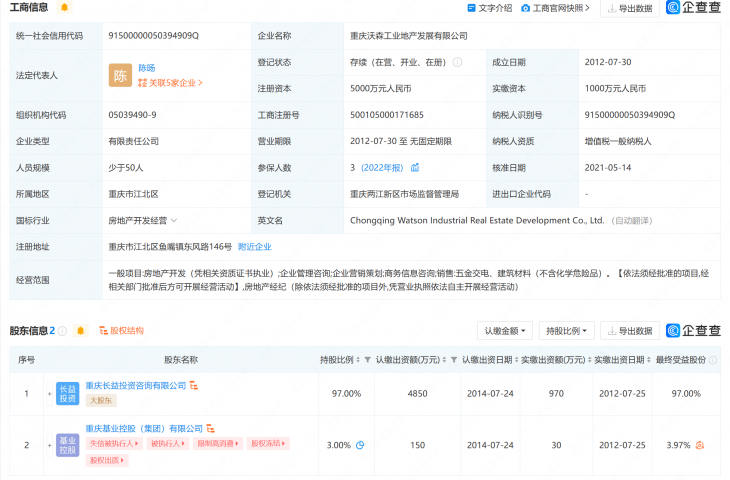Screen dimensions: 730x480
Task: Open 附近企业 link by registered address
Action: point(255,247)
